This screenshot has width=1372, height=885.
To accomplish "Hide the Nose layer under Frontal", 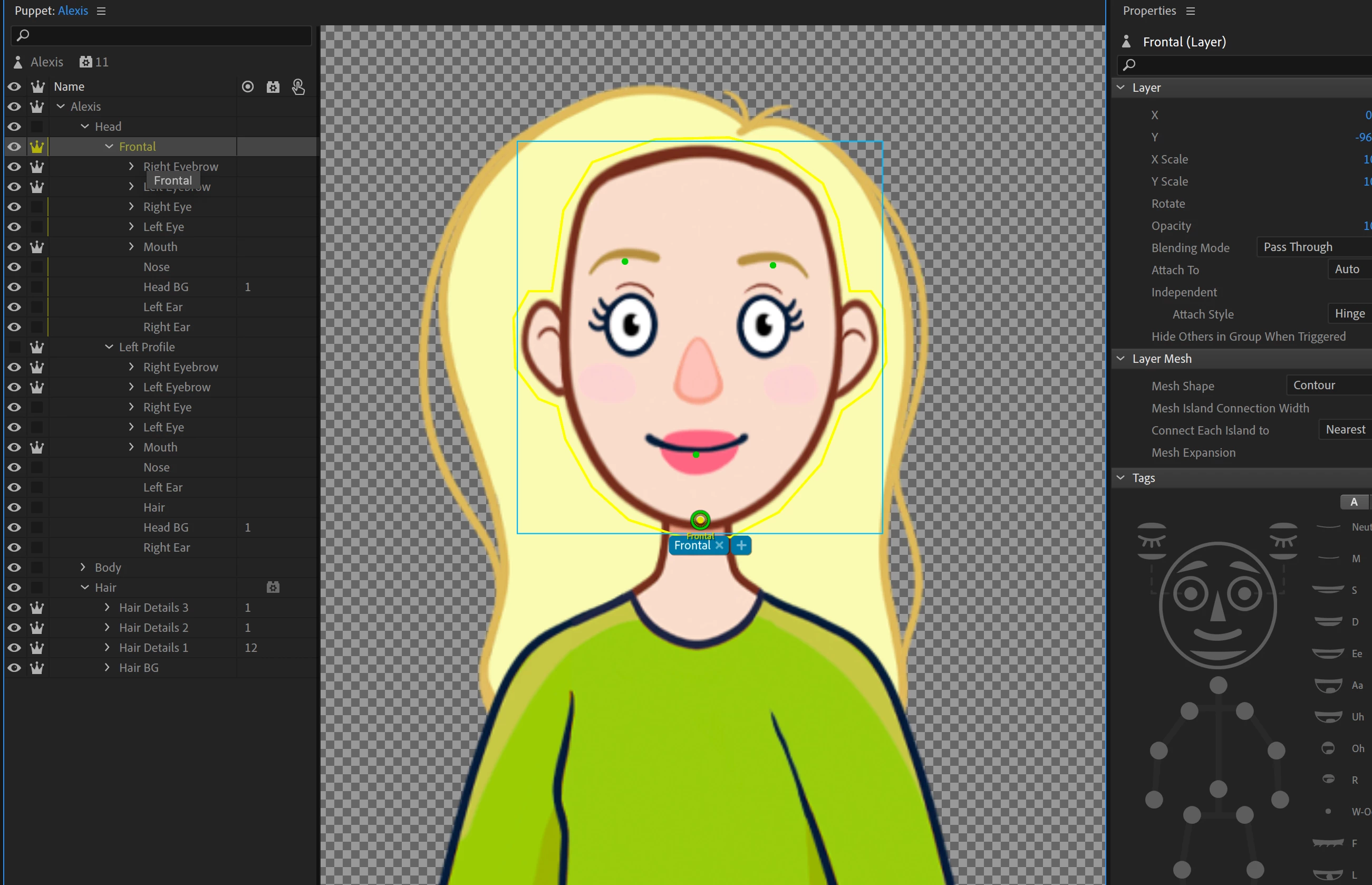I will click(x=14, y=267).
